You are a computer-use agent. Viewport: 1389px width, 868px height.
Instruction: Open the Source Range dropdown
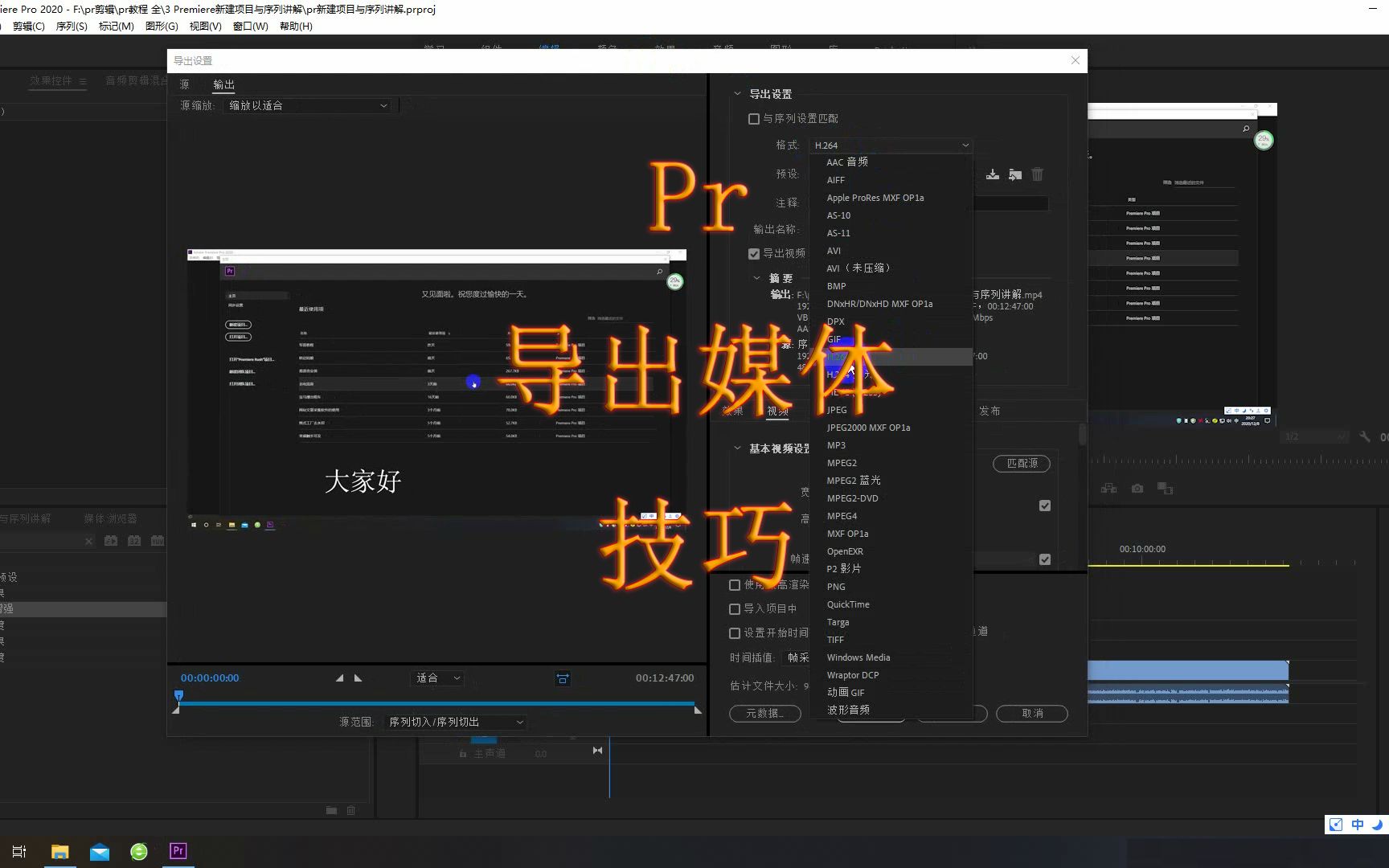[x=455, y=722]
